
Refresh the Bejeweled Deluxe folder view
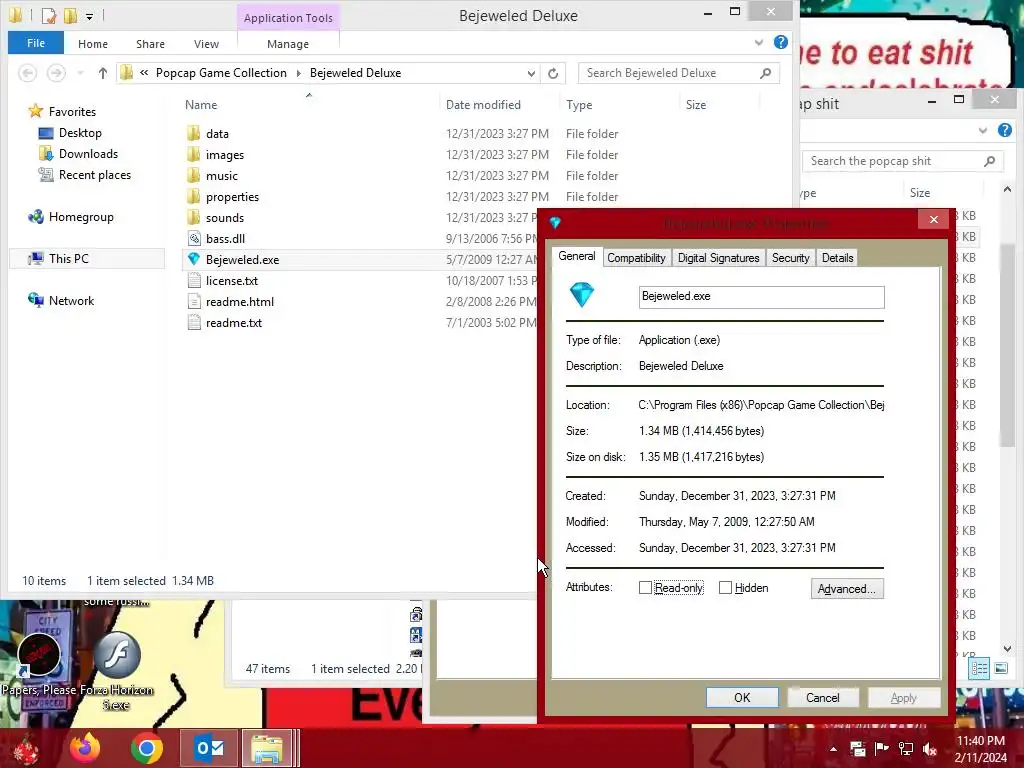553,73
